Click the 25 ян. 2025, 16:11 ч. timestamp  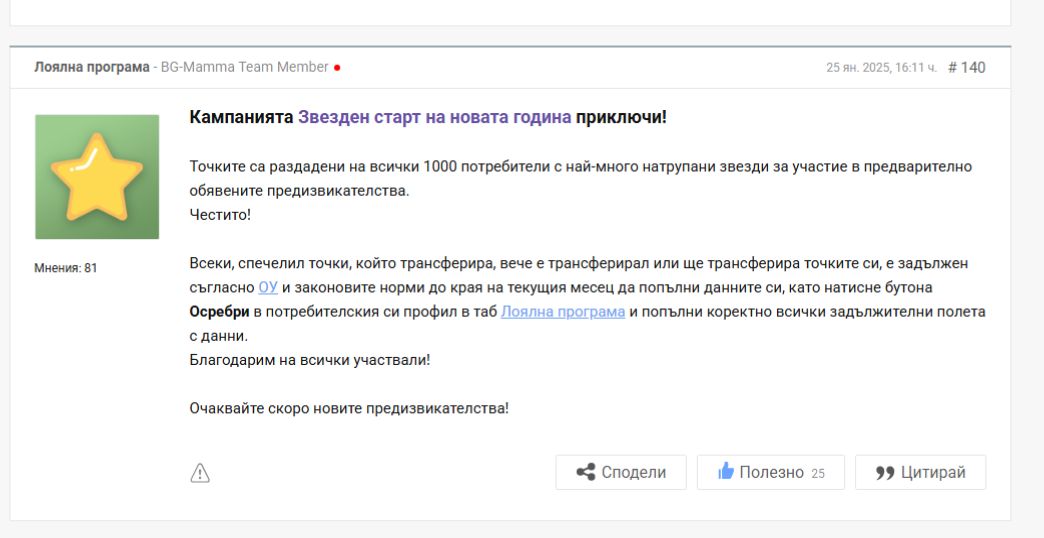(x=881, y=68)
